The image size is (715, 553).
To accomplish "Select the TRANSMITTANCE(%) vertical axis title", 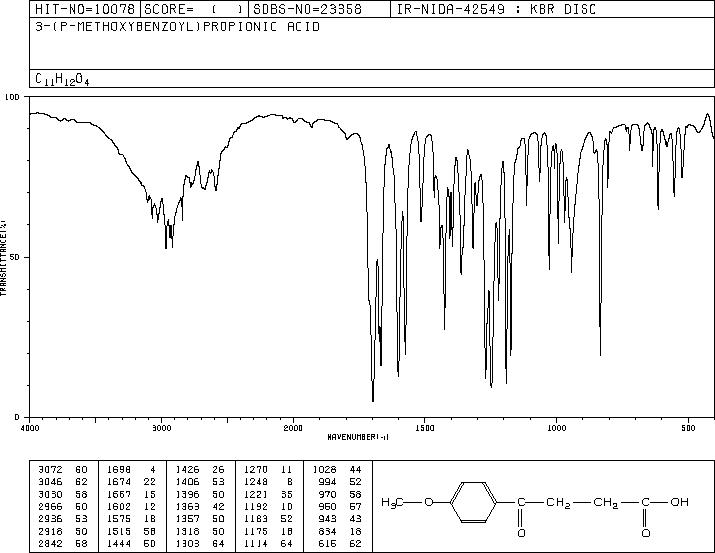I will [4, 258].
